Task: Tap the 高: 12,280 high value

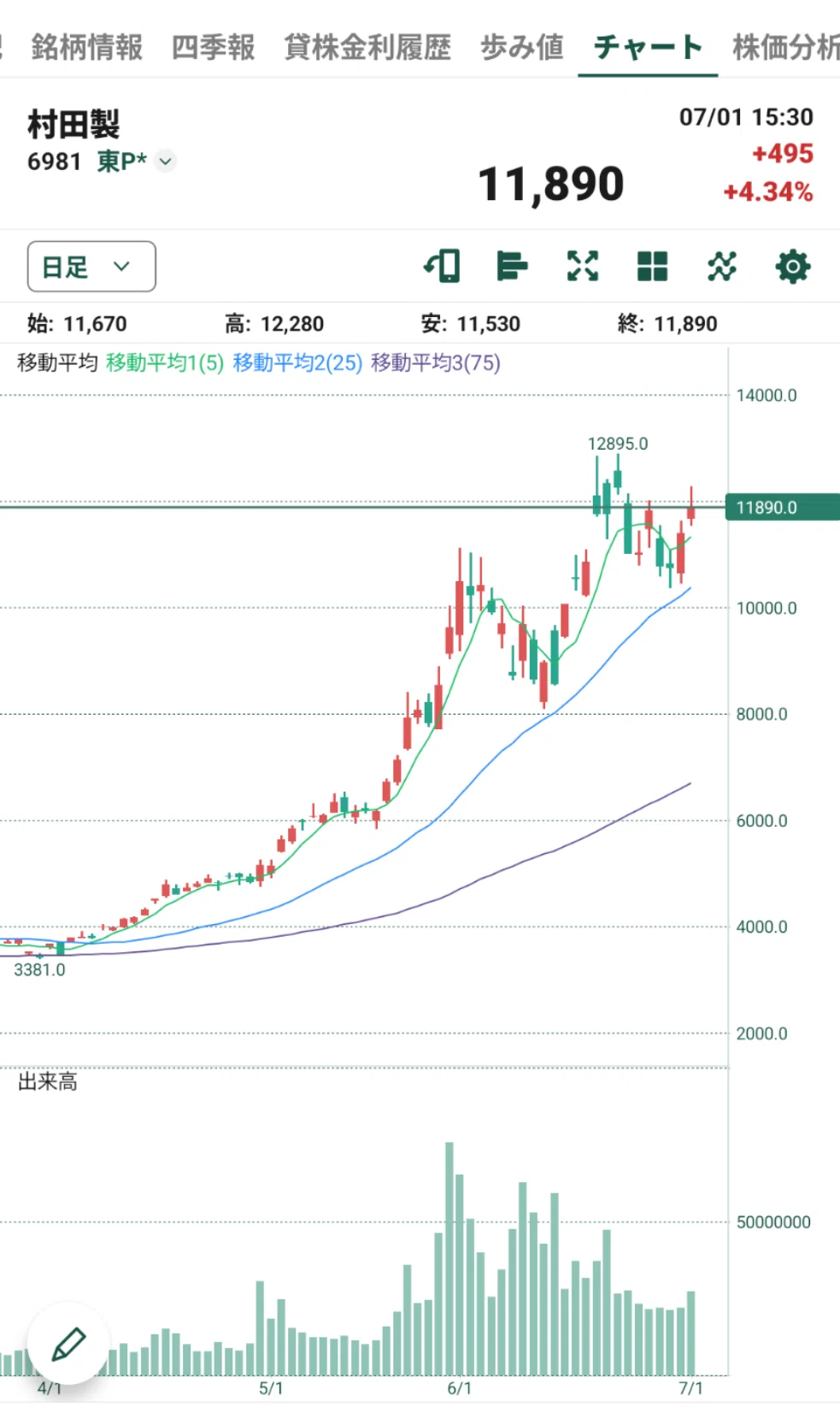Action: 274,324
